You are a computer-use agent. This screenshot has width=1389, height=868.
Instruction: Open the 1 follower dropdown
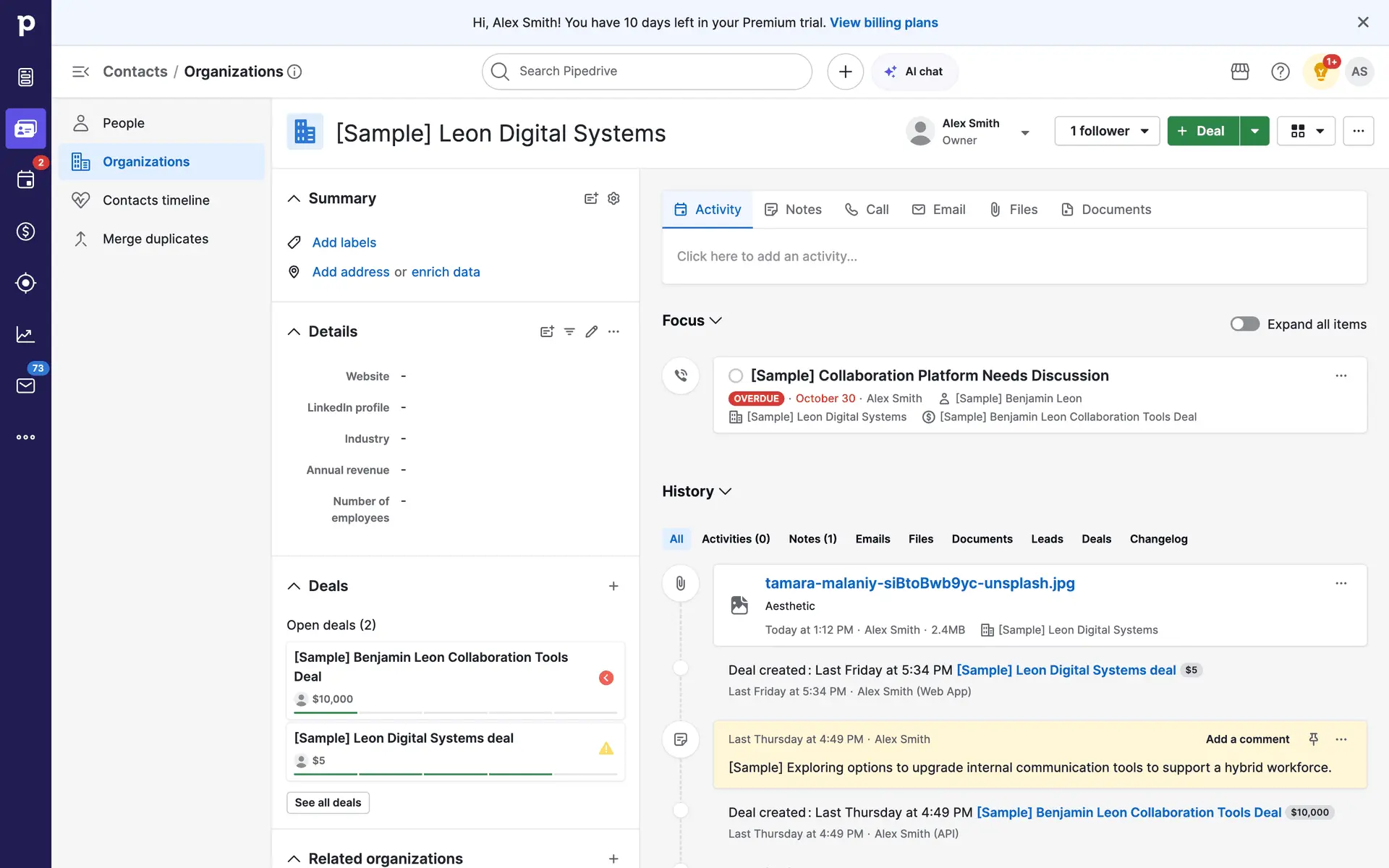[x=1107, y=131]
